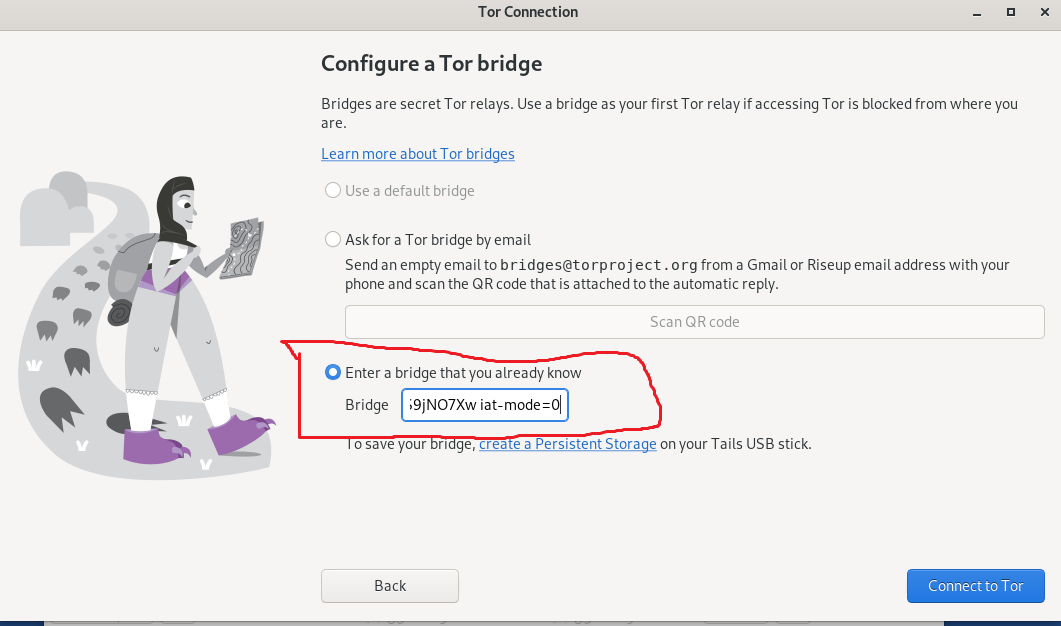Select 'Enter a bridge that you already know'
The width and height of the screenshot is (1061, 626).
coord(333,373)
